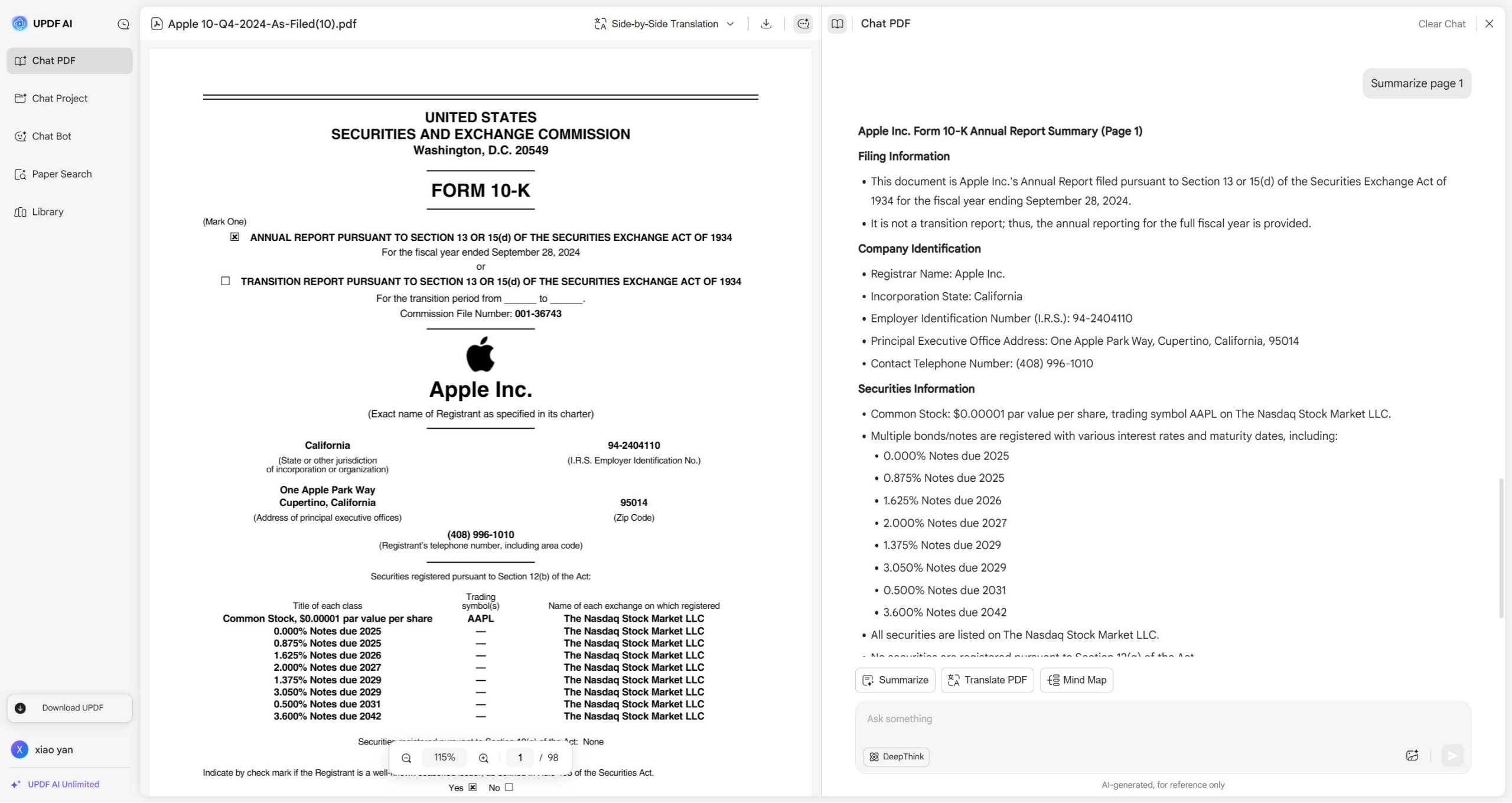Click the Chat PDF sidebar icon
The height and width of the screenshot is (803, 1512).
click(x=21, y=61)
